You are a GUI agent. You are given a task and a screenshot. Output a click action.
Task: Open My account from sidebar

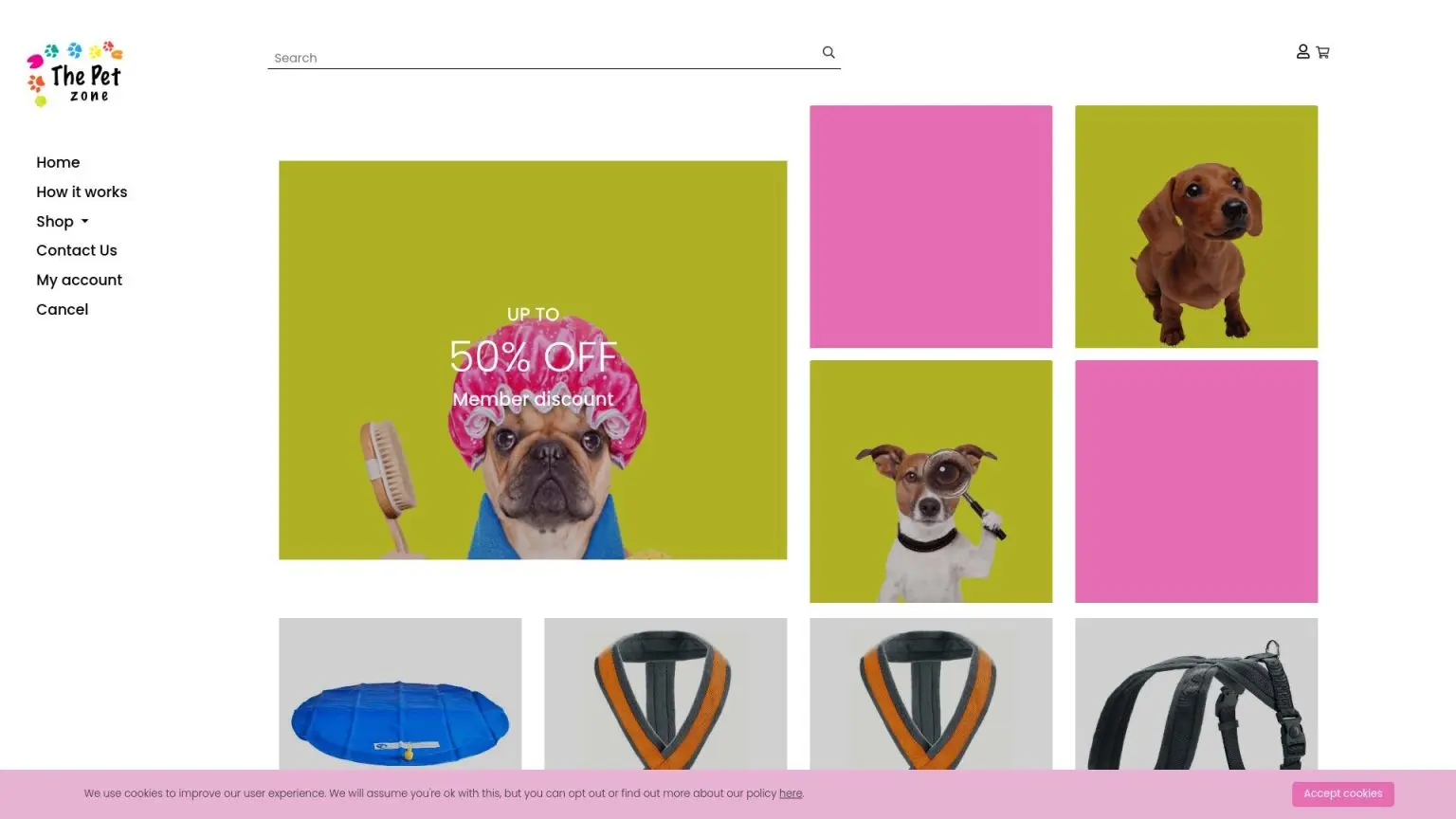click(79, 281)
